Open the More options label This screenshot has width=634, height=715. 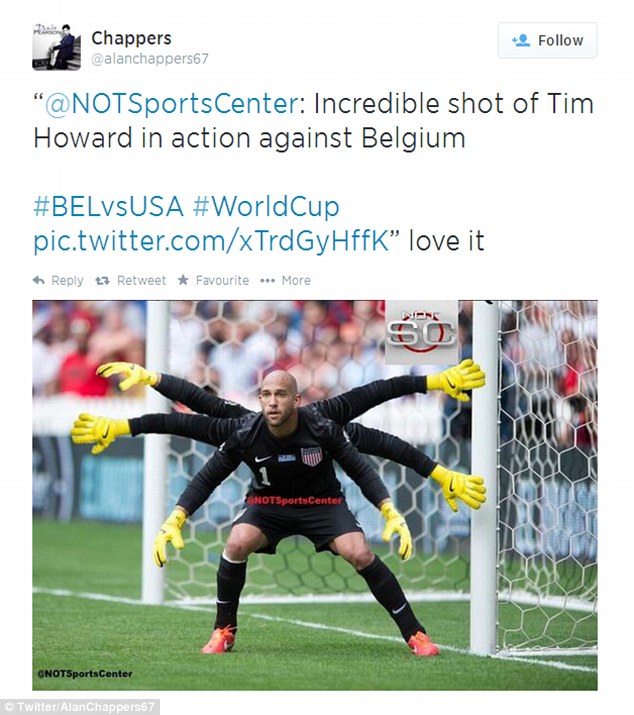(296, 280)
